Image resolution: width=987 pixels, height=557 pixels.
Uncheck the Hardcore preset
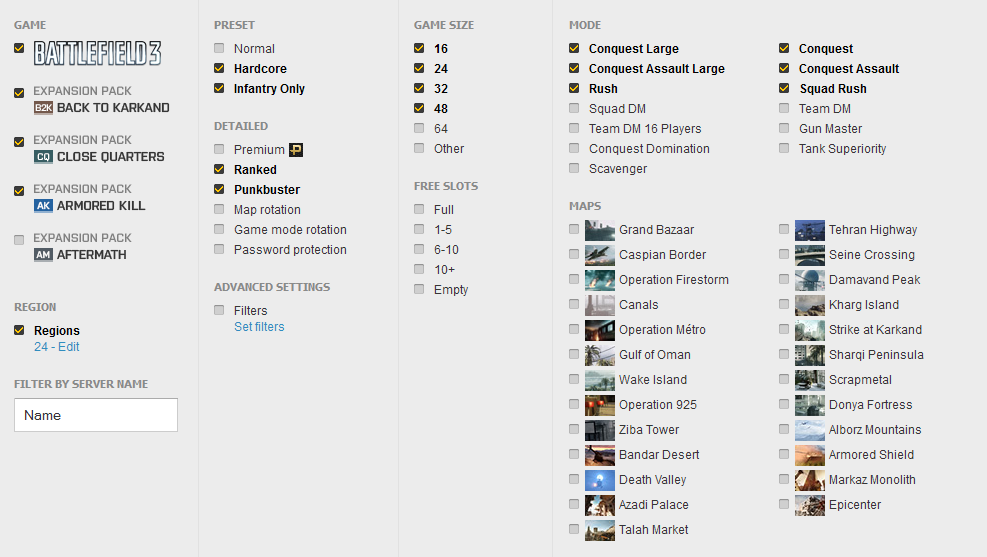(219, 68)
